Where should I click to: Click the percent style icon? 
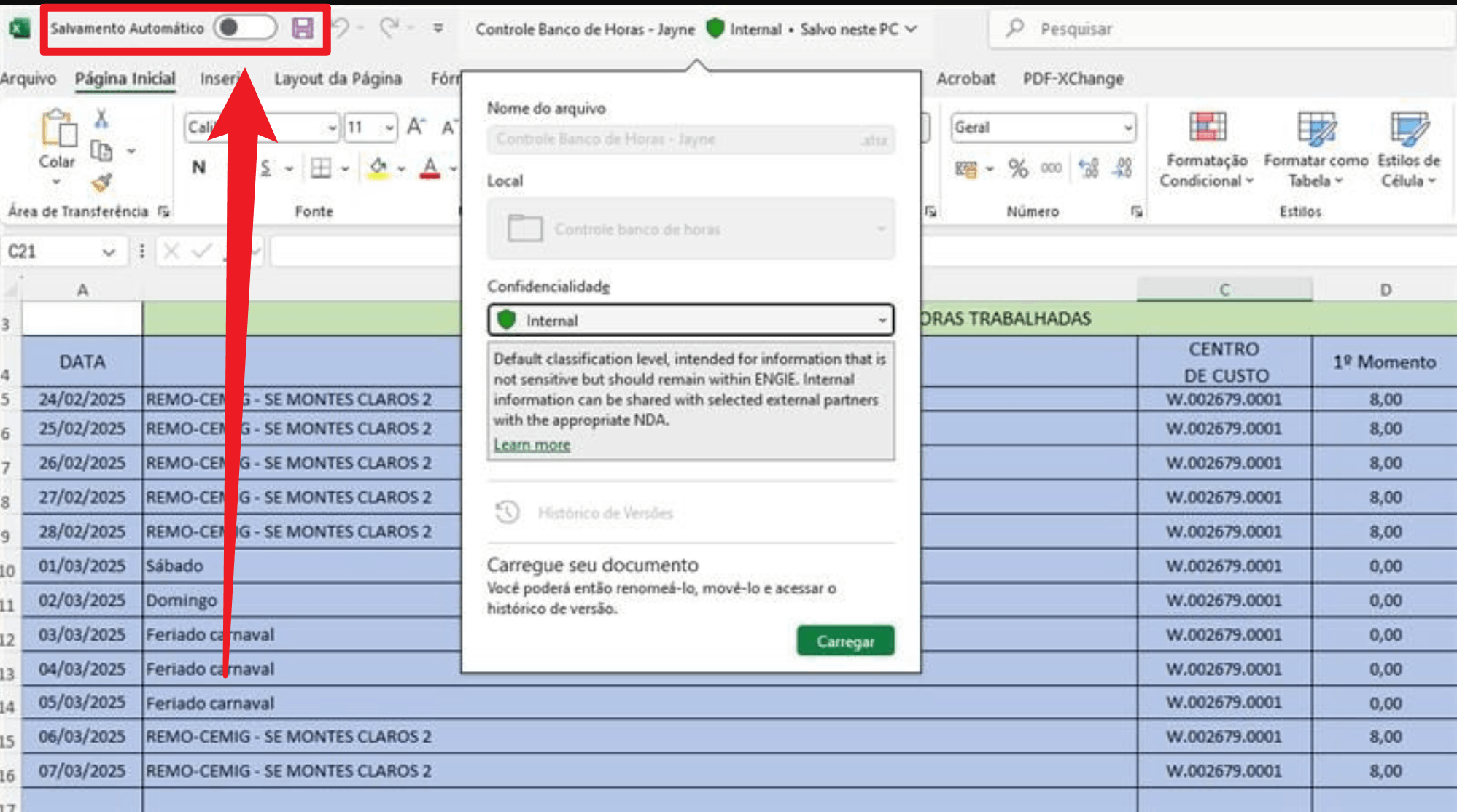1018,168
